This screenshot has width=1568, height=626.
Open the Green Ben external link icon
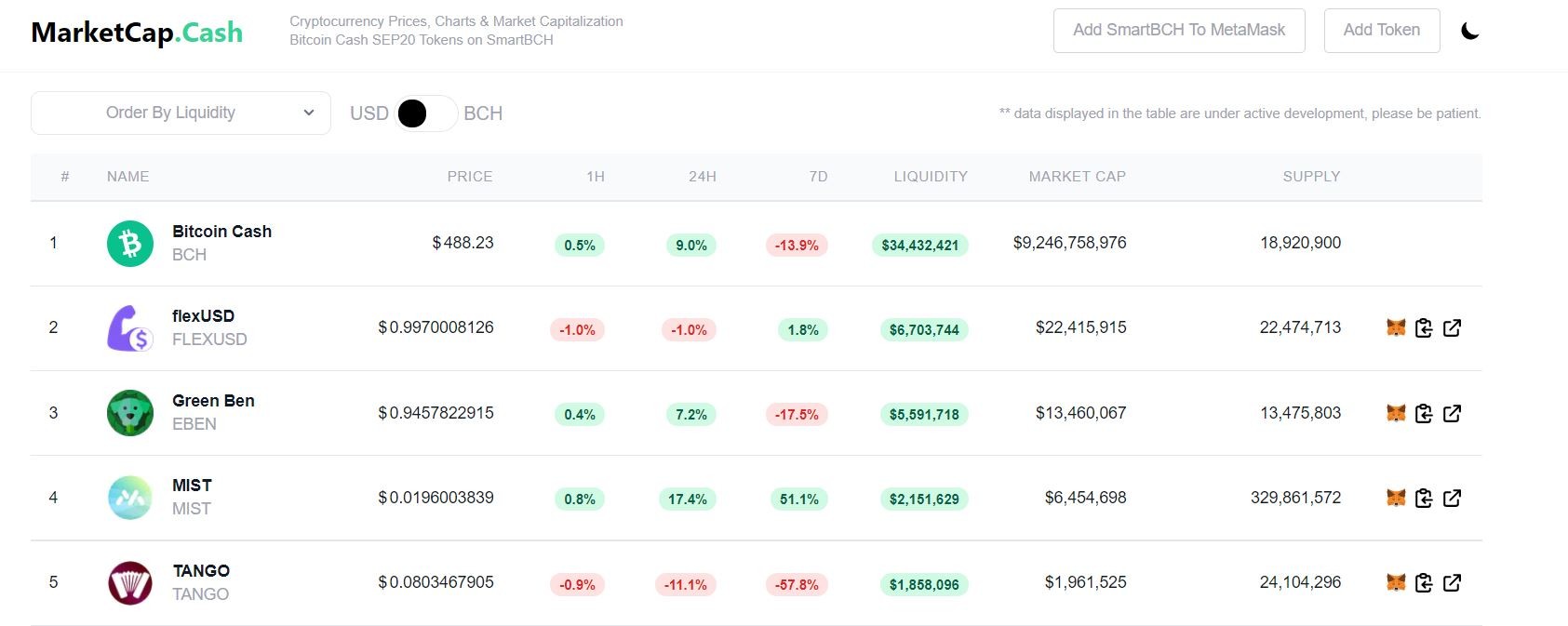pyautogui.click(x=1452, y=413)
